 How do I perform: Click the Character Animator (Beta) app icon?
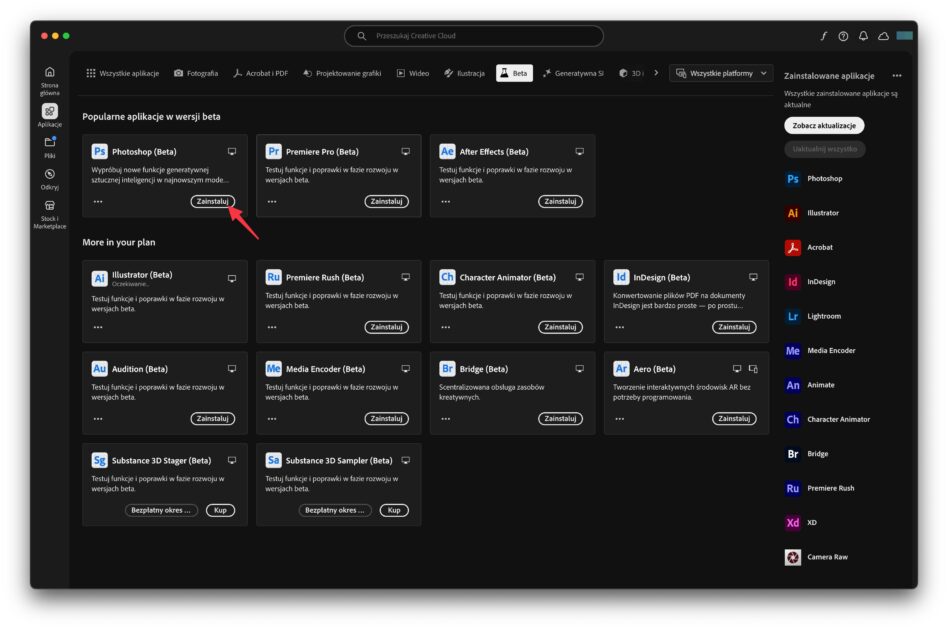point(447,277)
